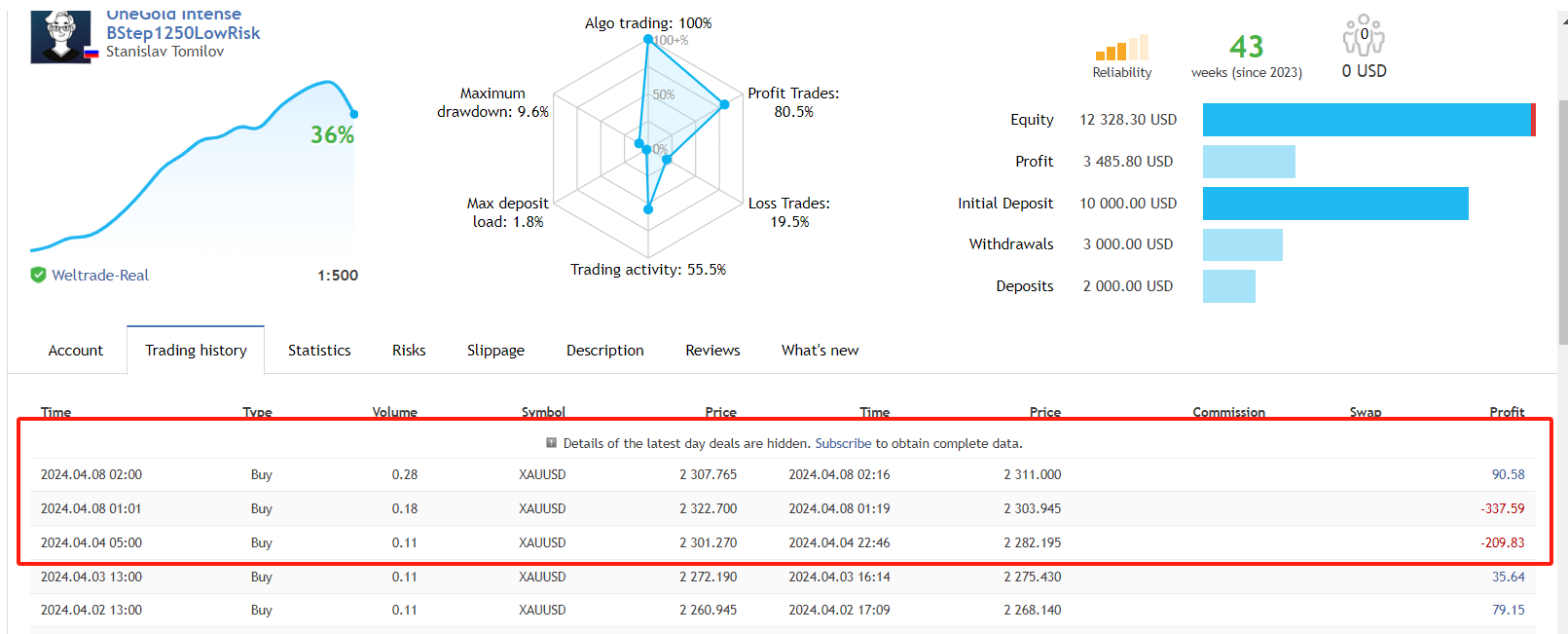Screen dimensions: 1568x634
Task: Open the BStep1250LowRisk signal title link
Action: pos(183,33)
